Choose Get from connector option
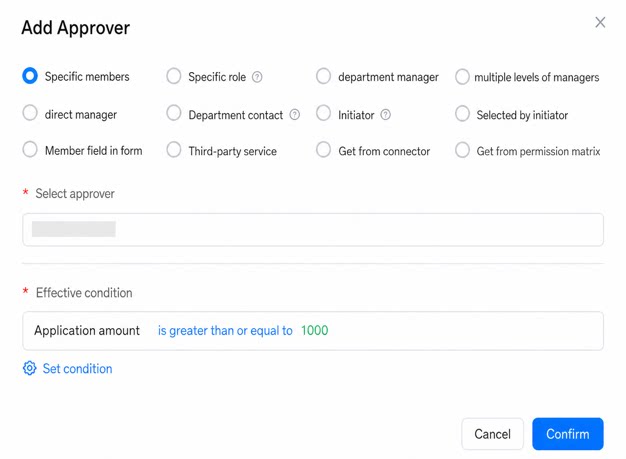 [x=323, y=150]
